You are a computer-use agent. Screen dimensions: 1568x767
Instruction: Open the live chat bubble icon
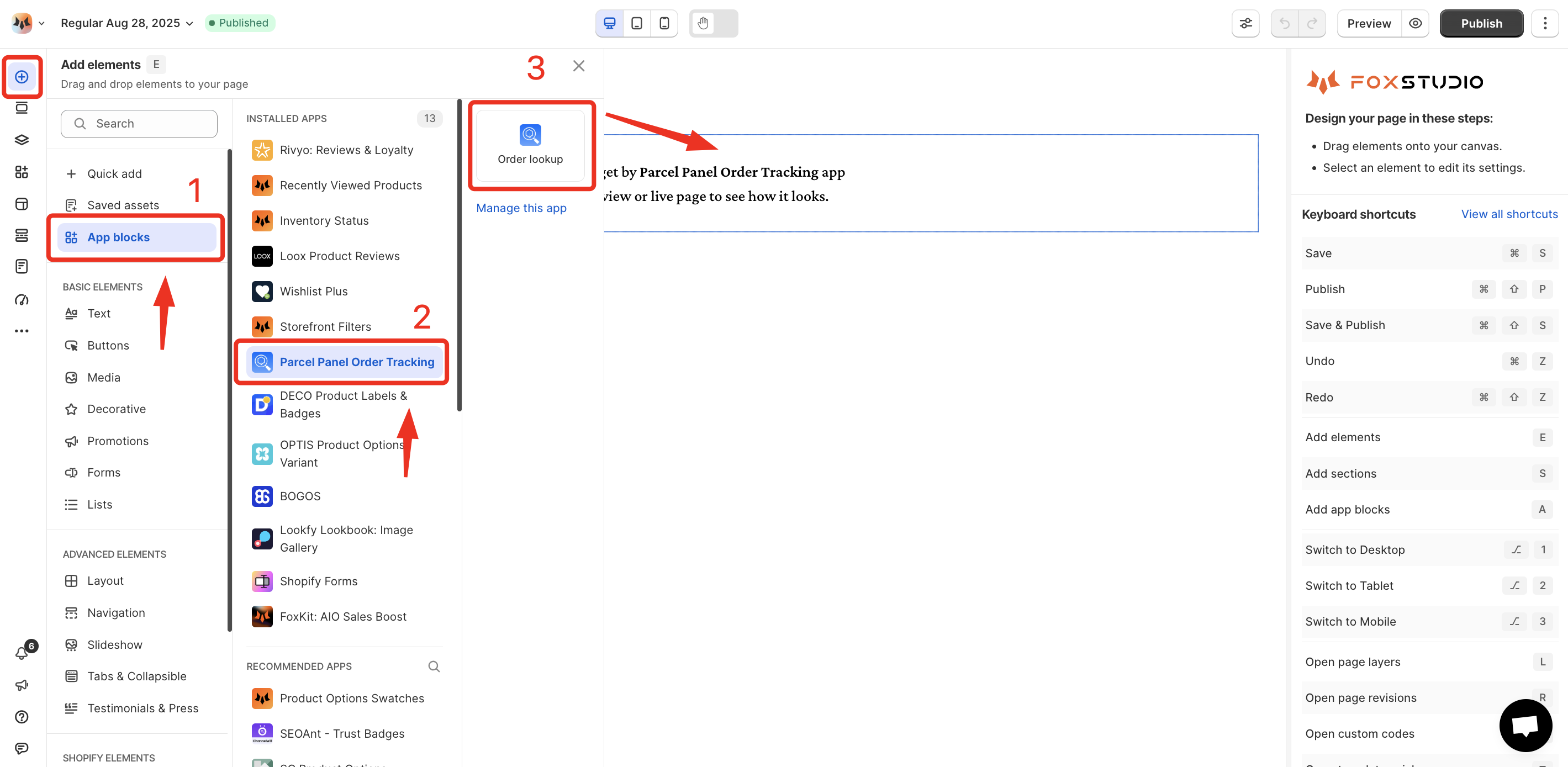pos(1525,725)
